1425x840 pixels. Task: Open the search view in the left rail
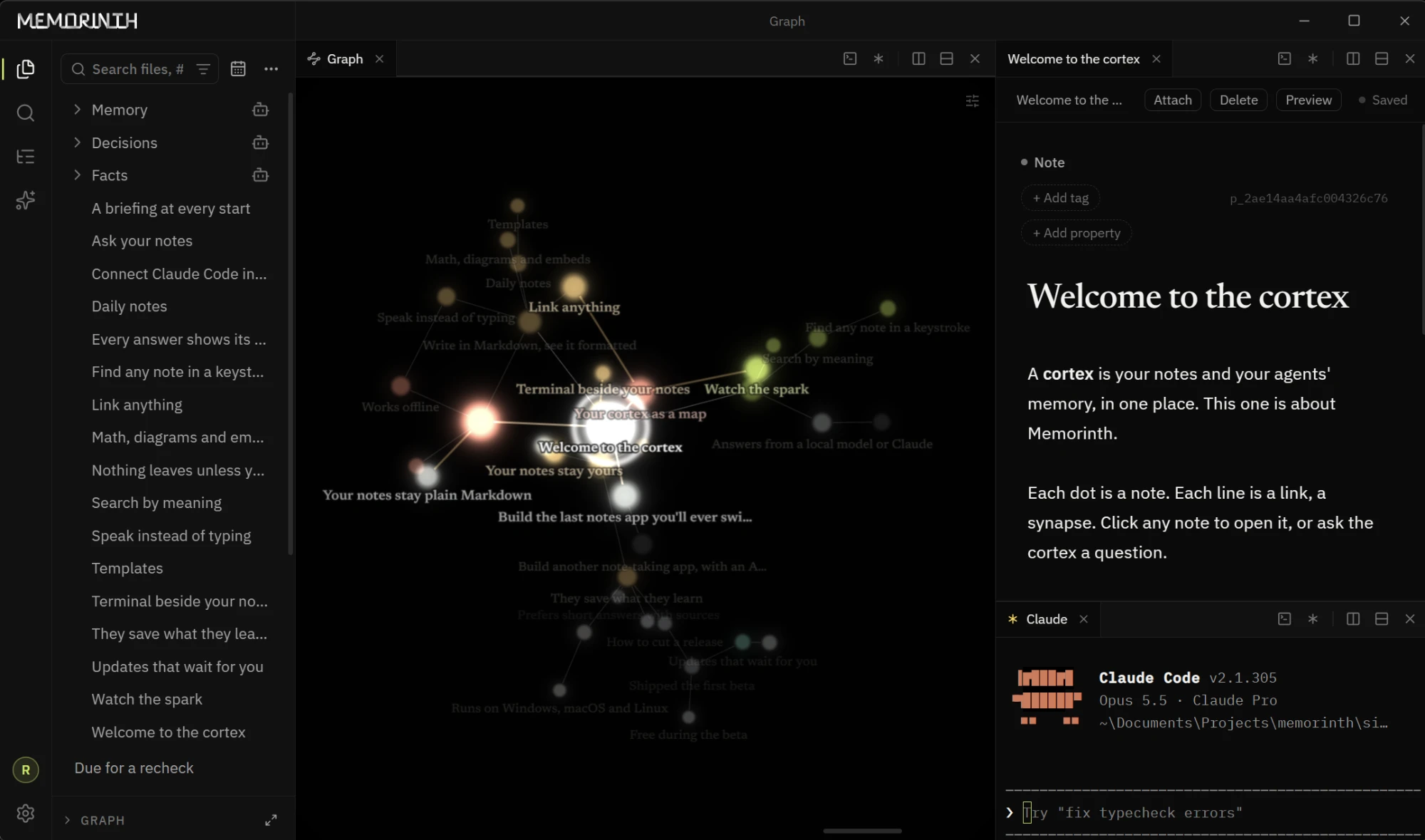point(26,113)
